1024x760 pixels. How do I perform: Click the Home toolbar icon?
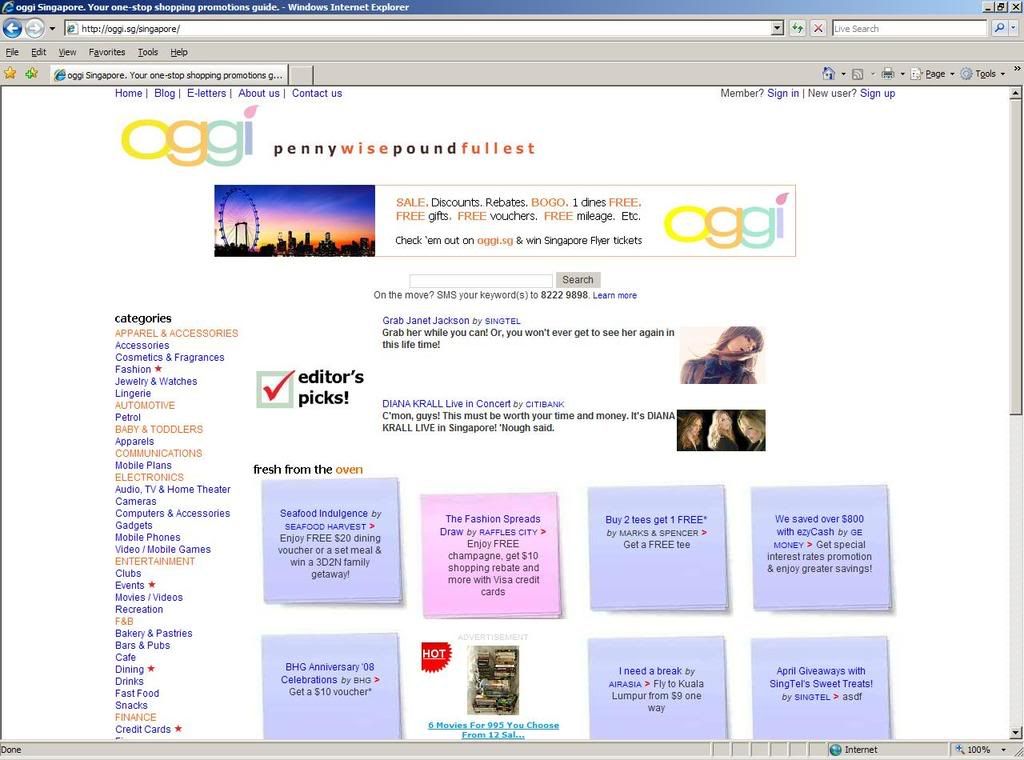pyautogui.click(x=829, y=74)
